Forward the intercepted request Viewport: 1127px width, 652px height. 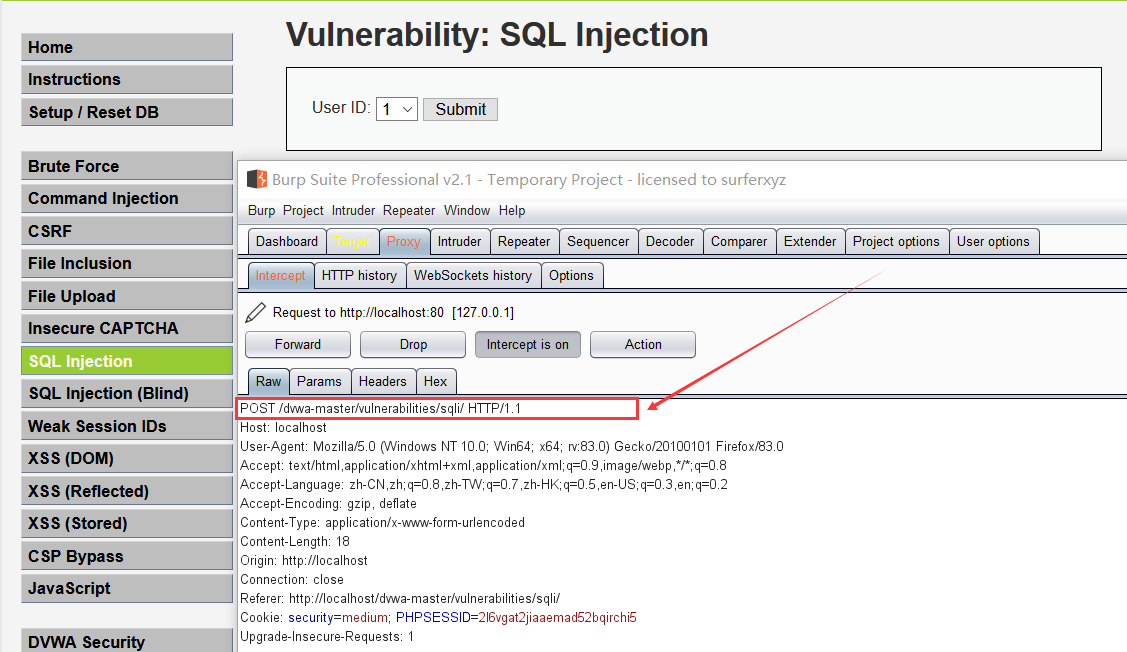[297, 344]
